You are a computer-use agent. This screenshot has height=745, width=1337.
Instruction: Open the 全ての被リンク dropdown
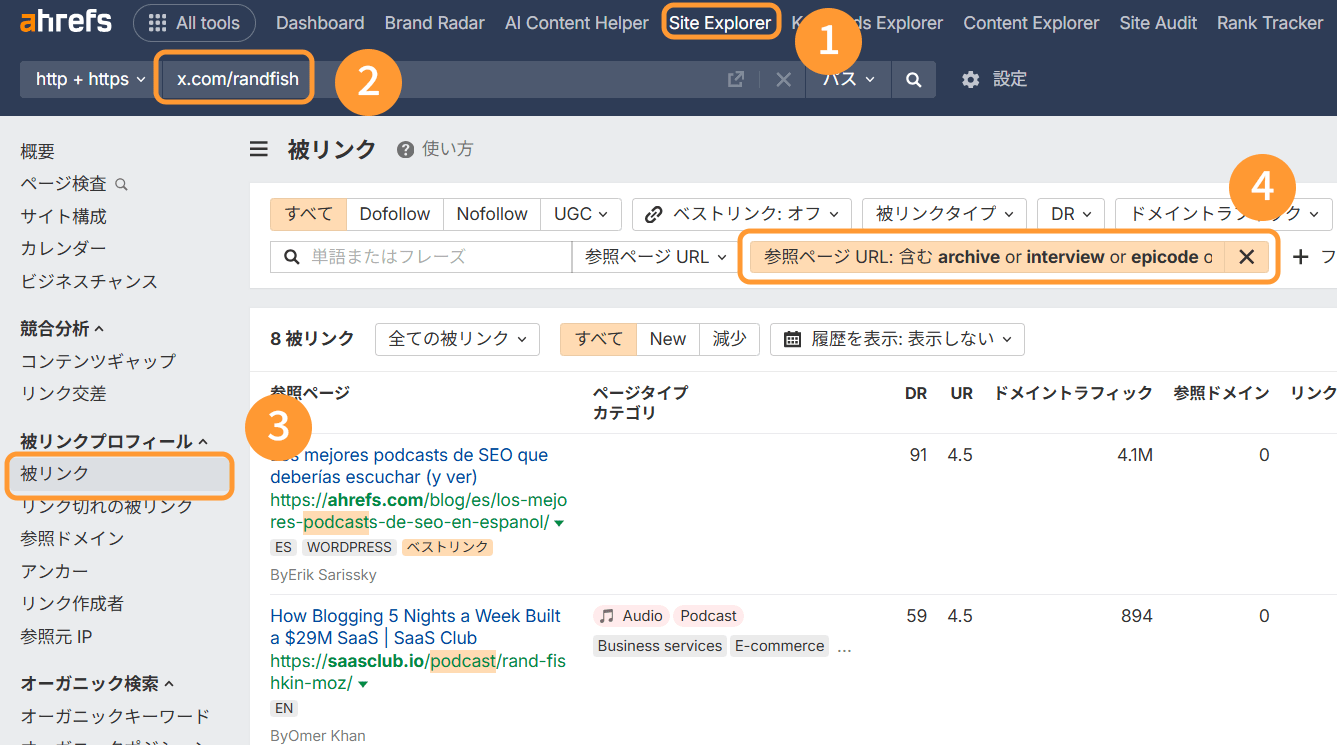click(456, 339)
